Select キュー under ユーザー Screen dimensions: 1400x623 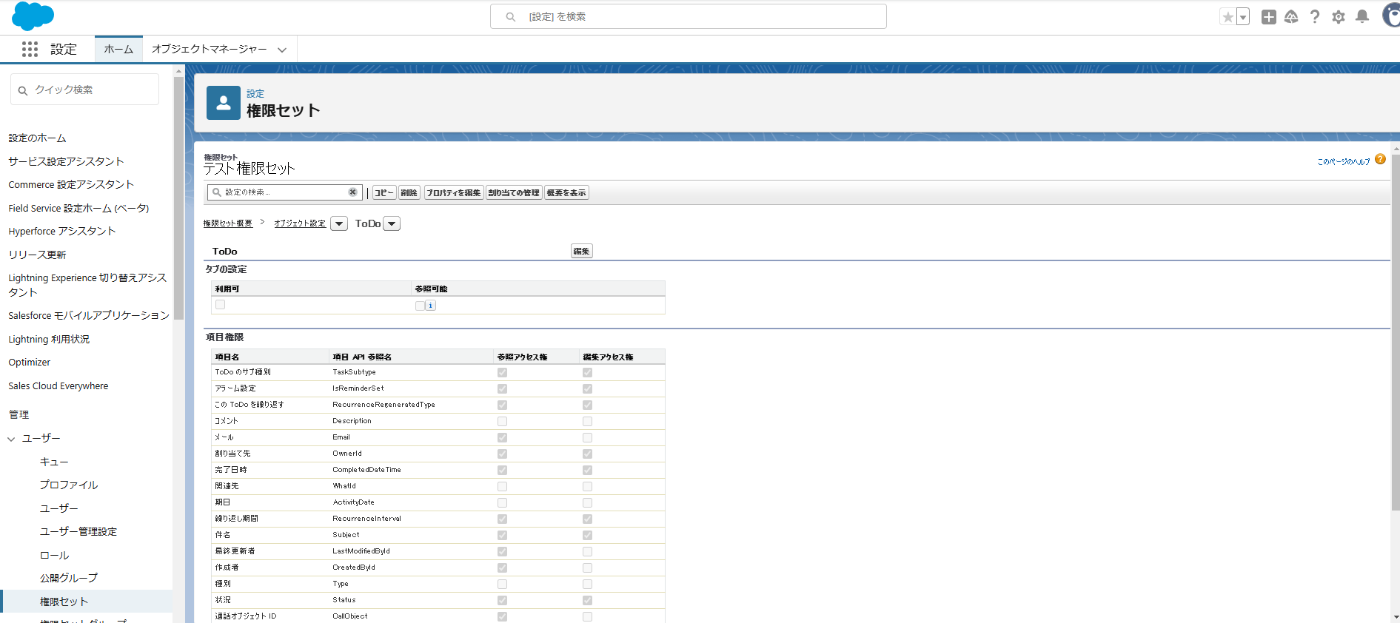point(54,462)
